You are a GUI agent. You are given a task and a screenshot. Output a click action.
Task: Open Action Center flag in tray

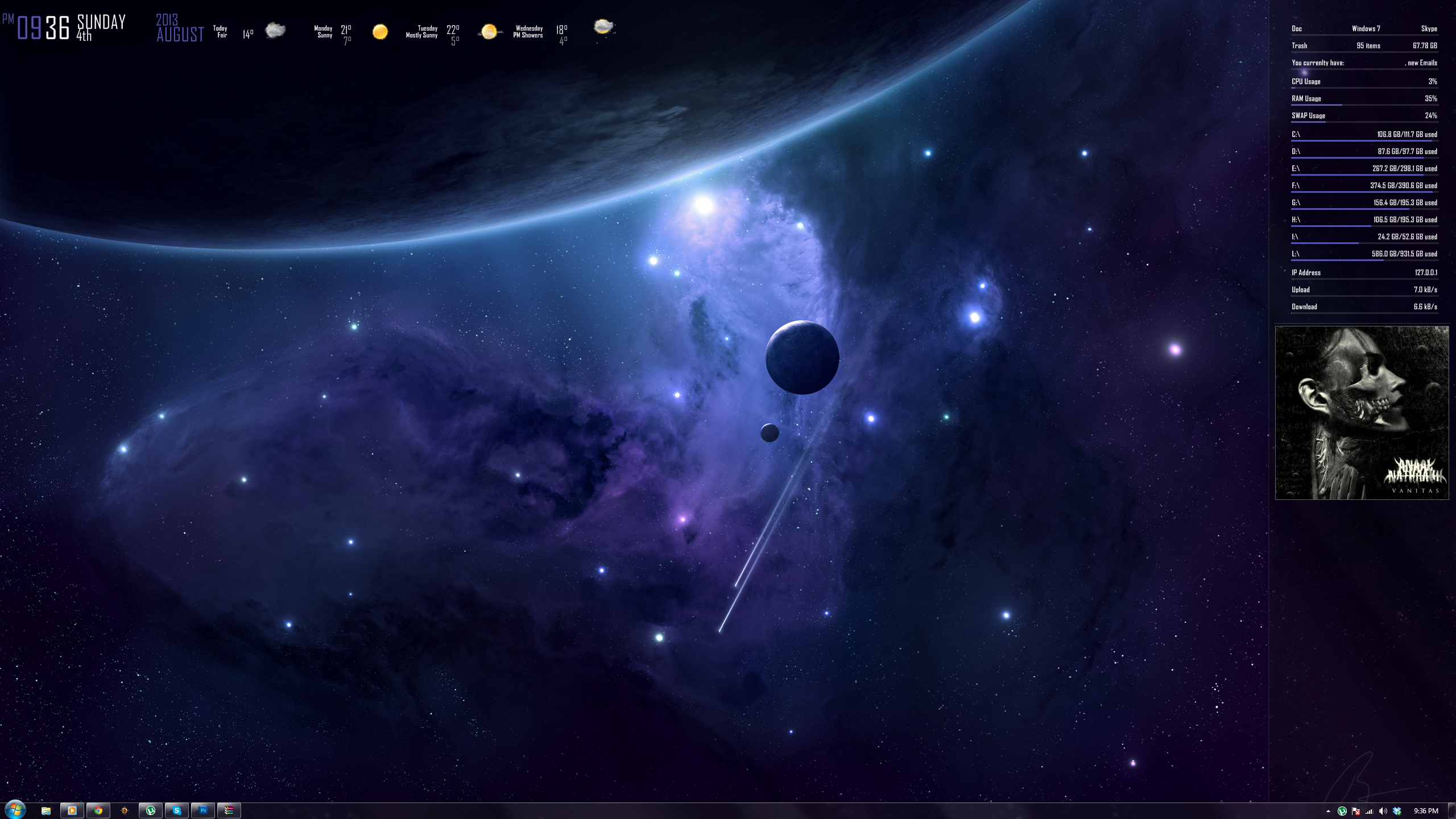click(1356, 811)
